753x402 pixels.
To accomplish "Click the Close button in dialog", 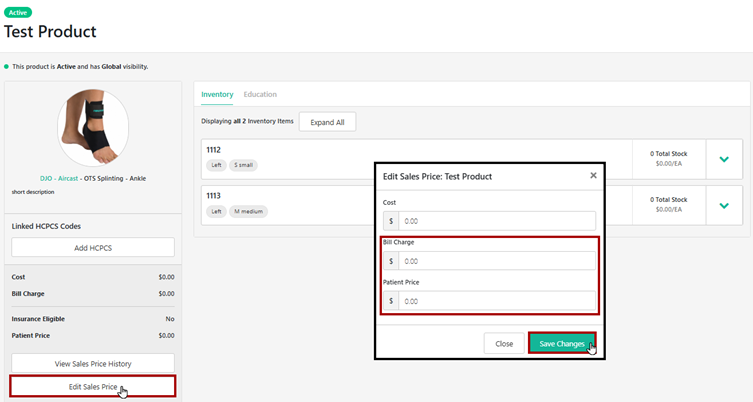I will pyautogui.click(x=504, y=343).
